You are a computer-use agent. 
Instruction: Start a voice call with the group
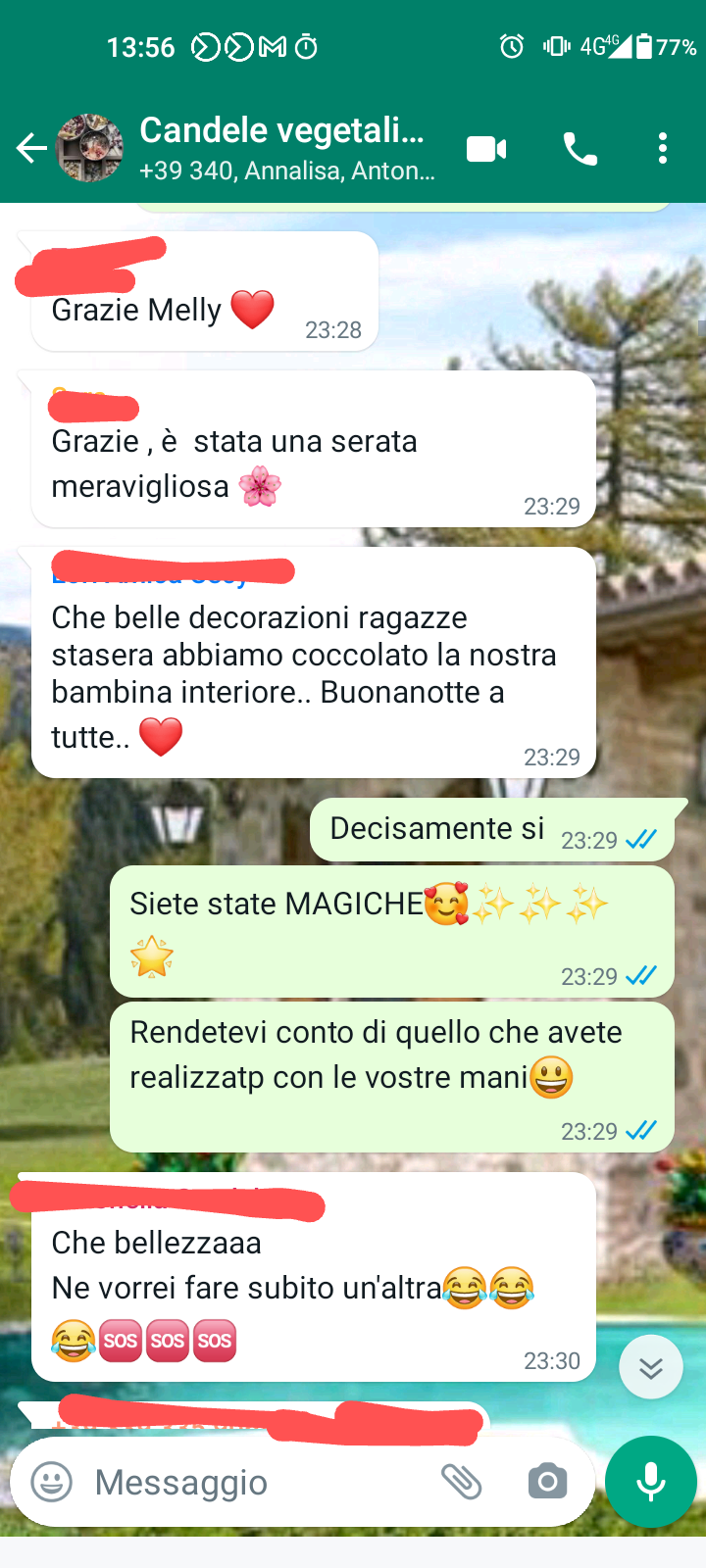tap(580, 149)
